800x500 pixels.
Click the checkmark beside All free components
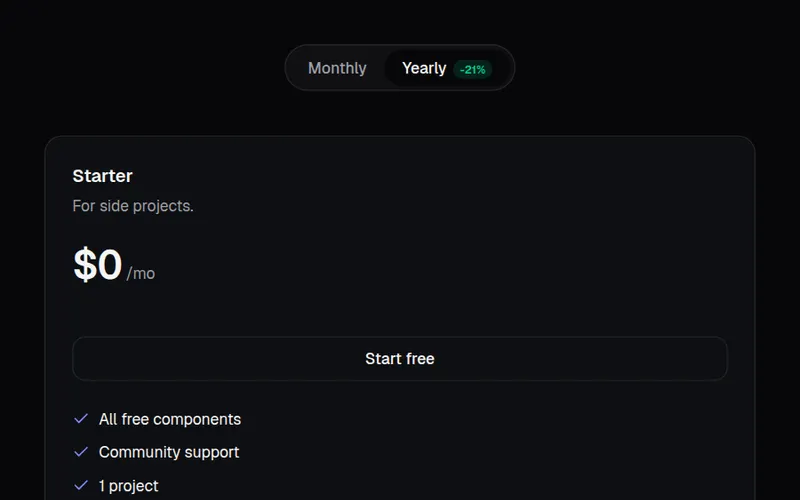(x=81, y=419)
